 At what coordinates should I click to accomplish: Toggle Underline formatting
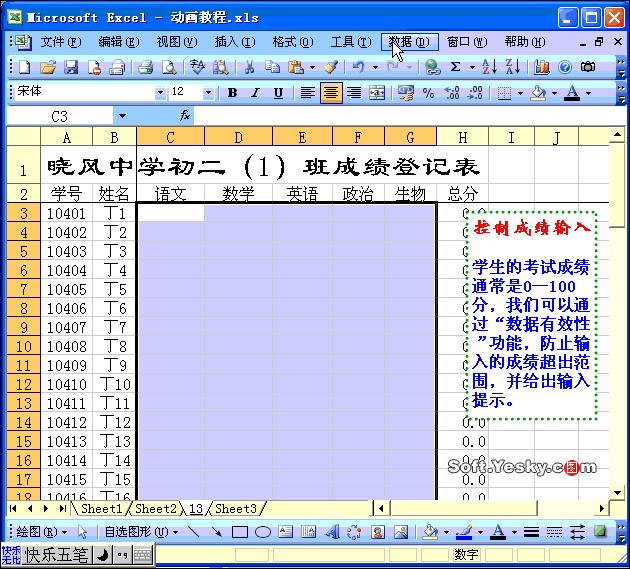tap(278, 93)
